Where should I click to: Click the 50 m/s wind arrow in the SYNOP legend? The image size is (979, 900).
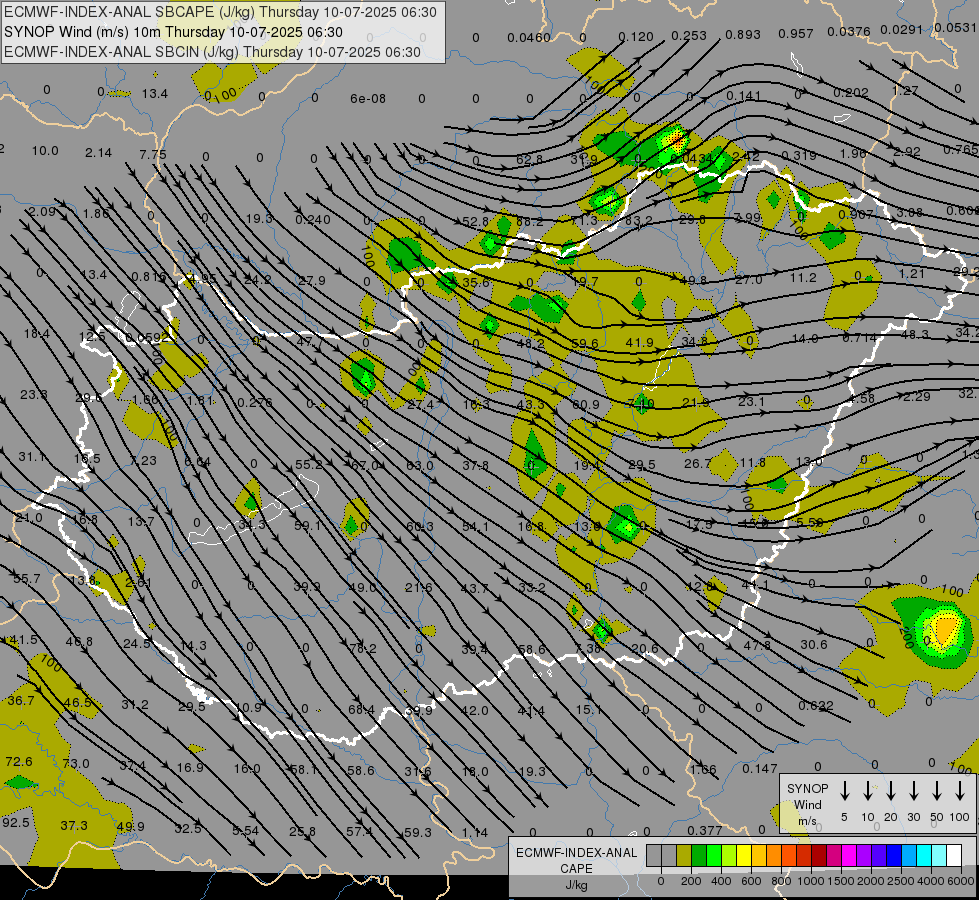[x=937, y=790]
